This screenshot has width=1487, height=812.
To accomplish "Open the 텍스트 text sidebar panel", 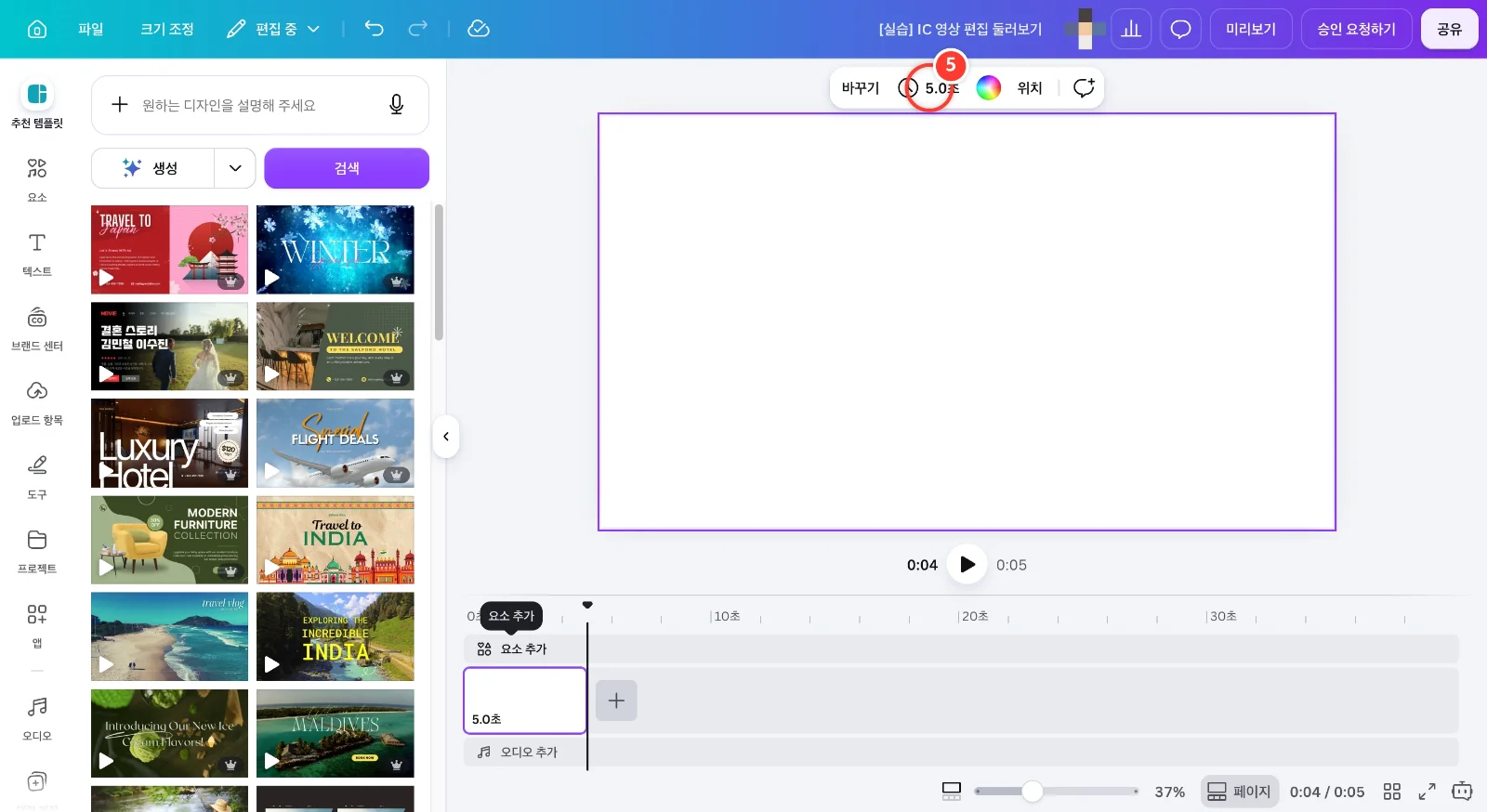I will point(37,253).
